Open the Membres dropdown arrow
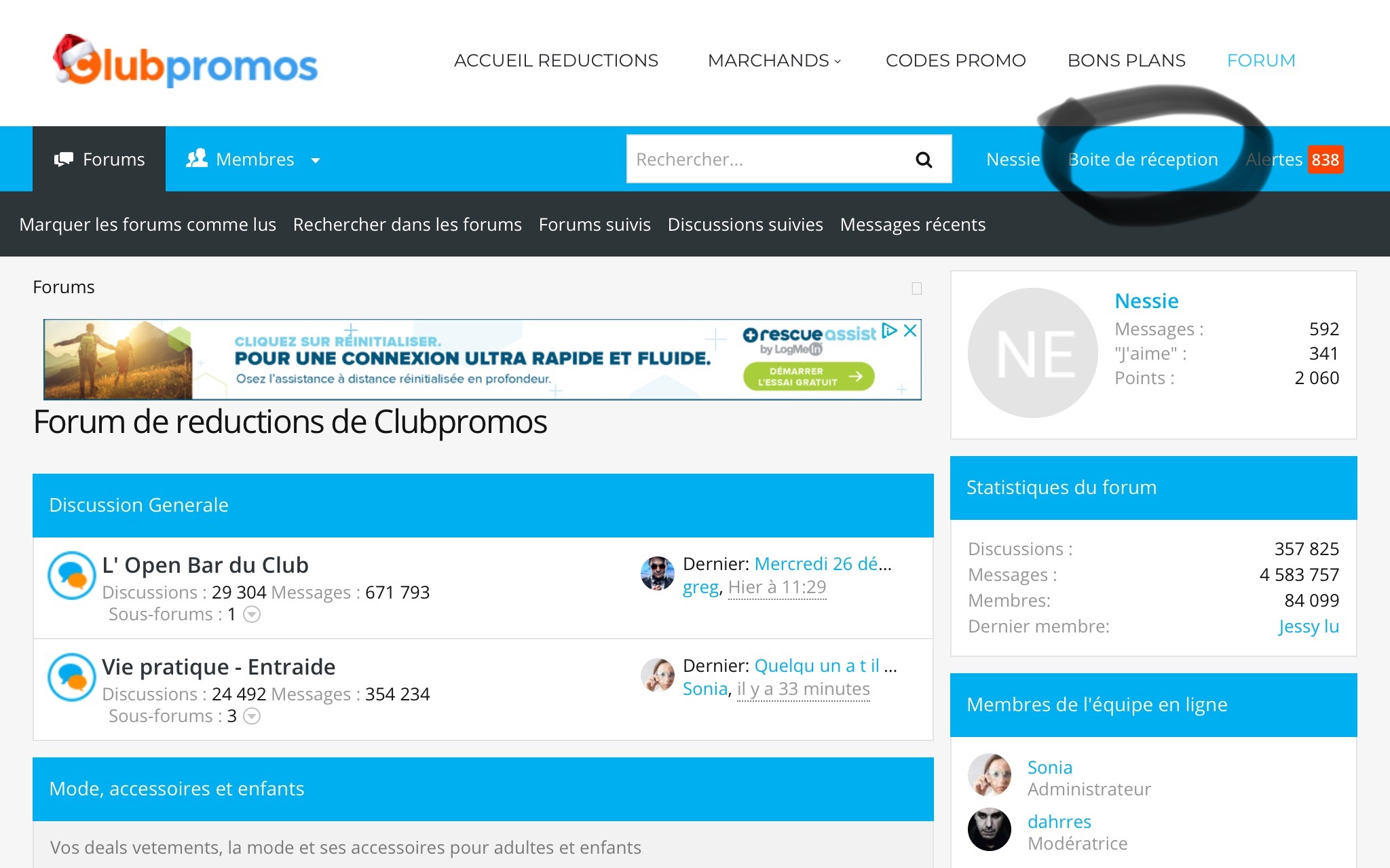This screenshot has width=1390, height=868. tap(316, 160)
